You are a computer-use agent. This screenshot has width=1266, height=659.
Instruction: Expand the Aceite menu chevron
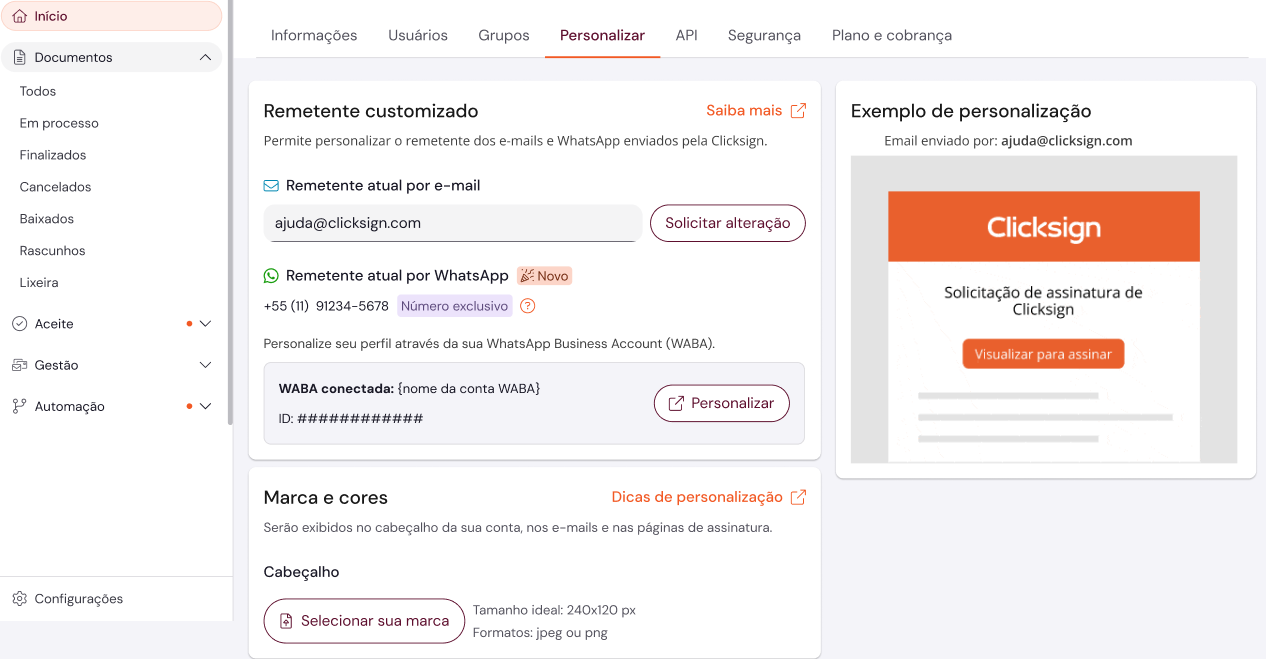[205, 324]
